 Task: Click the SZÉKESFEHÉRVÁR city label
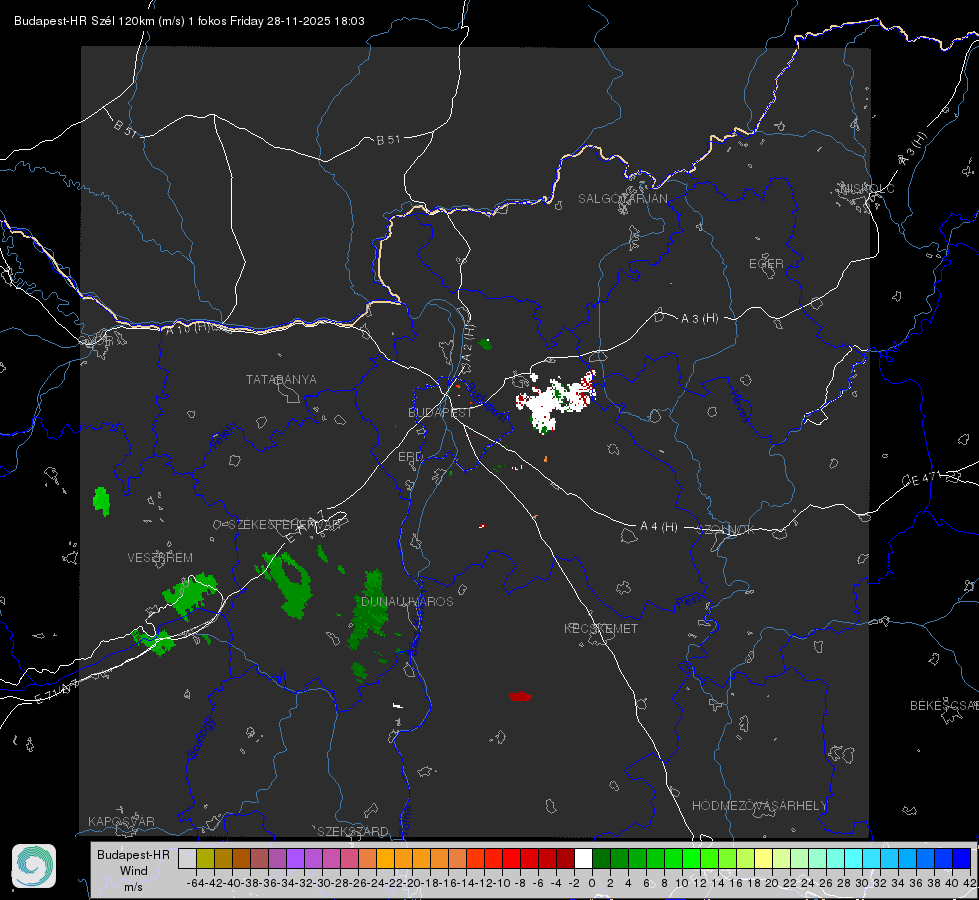coord(284,525)
